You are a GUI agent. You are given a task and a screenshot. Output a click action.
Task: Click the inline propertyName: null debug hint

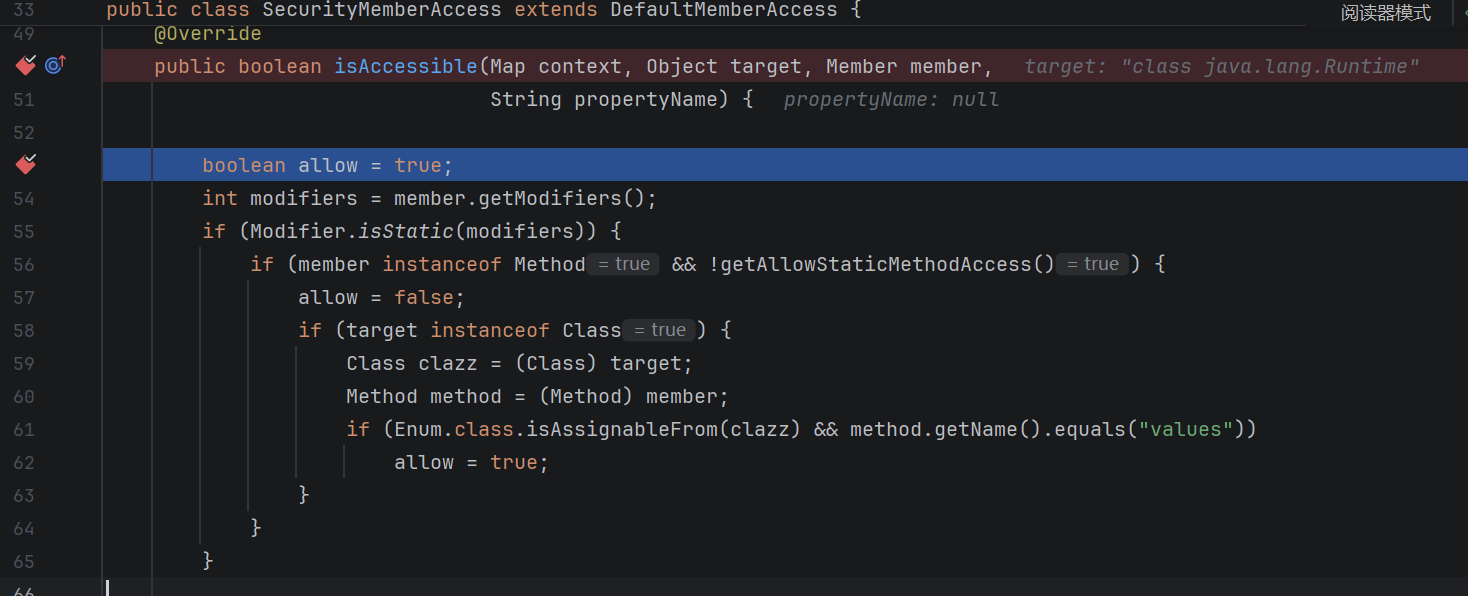coord(891,100)
